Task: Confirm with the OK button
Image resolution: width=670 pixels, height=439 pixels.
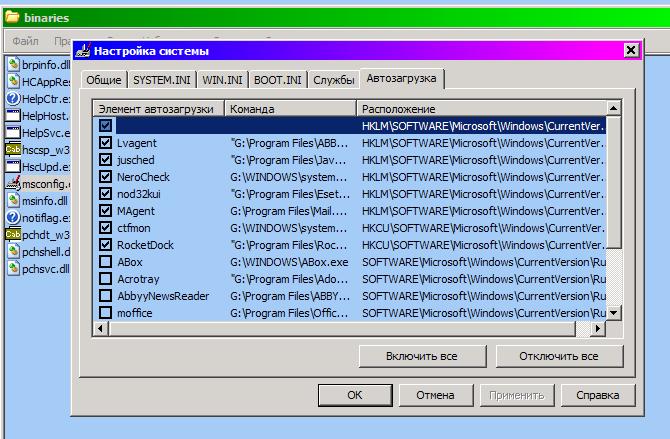Action: coord(355,395)
